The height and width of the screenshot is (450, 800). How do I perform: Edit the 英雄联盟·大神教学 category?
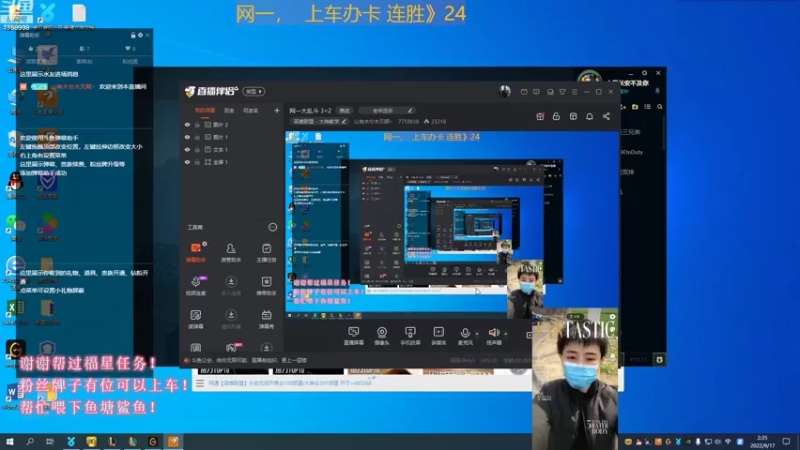tap(319, 121)
